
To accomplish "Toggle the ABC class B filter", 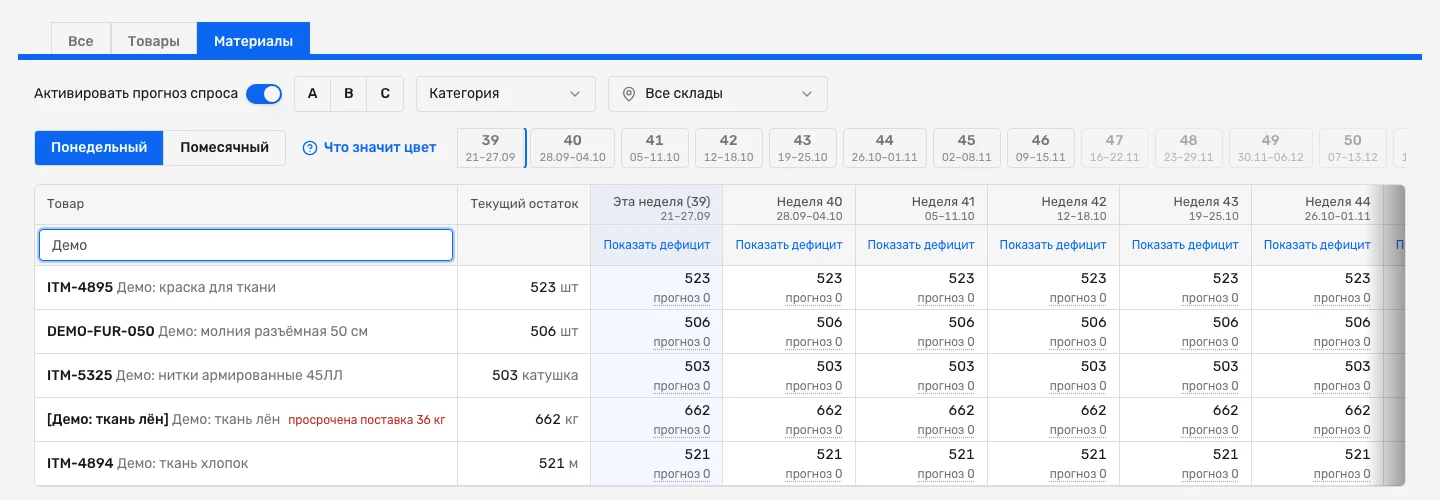I will 348,94.
